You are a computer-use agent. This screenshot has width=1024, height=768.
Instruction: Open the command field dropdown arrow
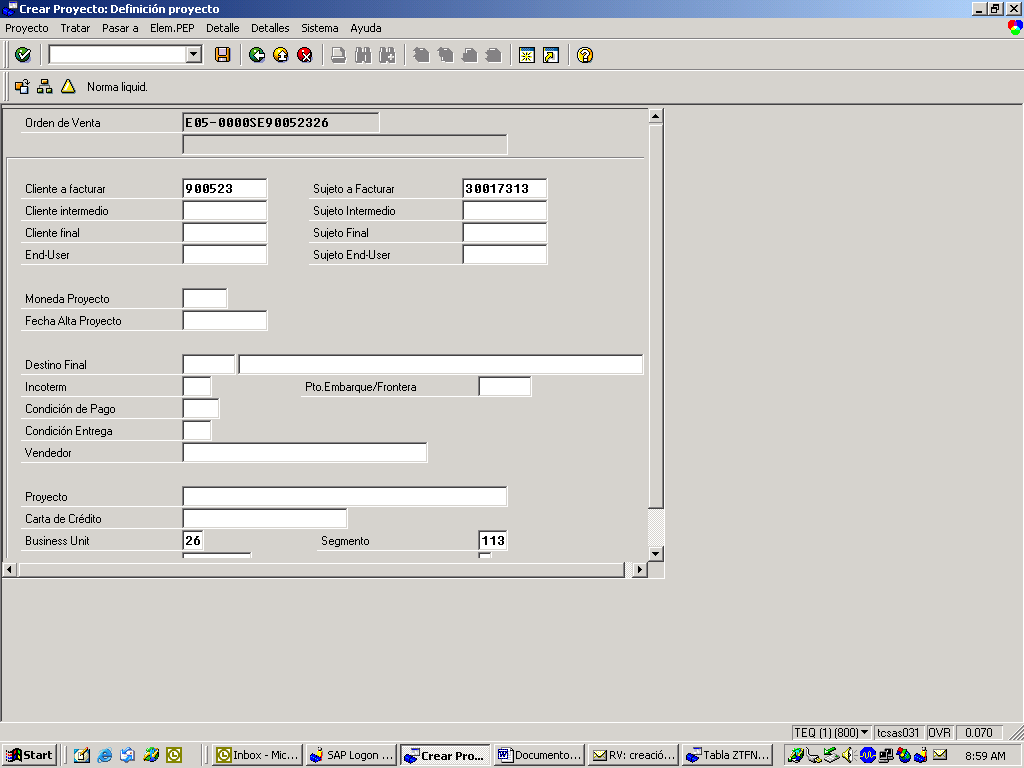pyautogui.click(x=194, y=55)
